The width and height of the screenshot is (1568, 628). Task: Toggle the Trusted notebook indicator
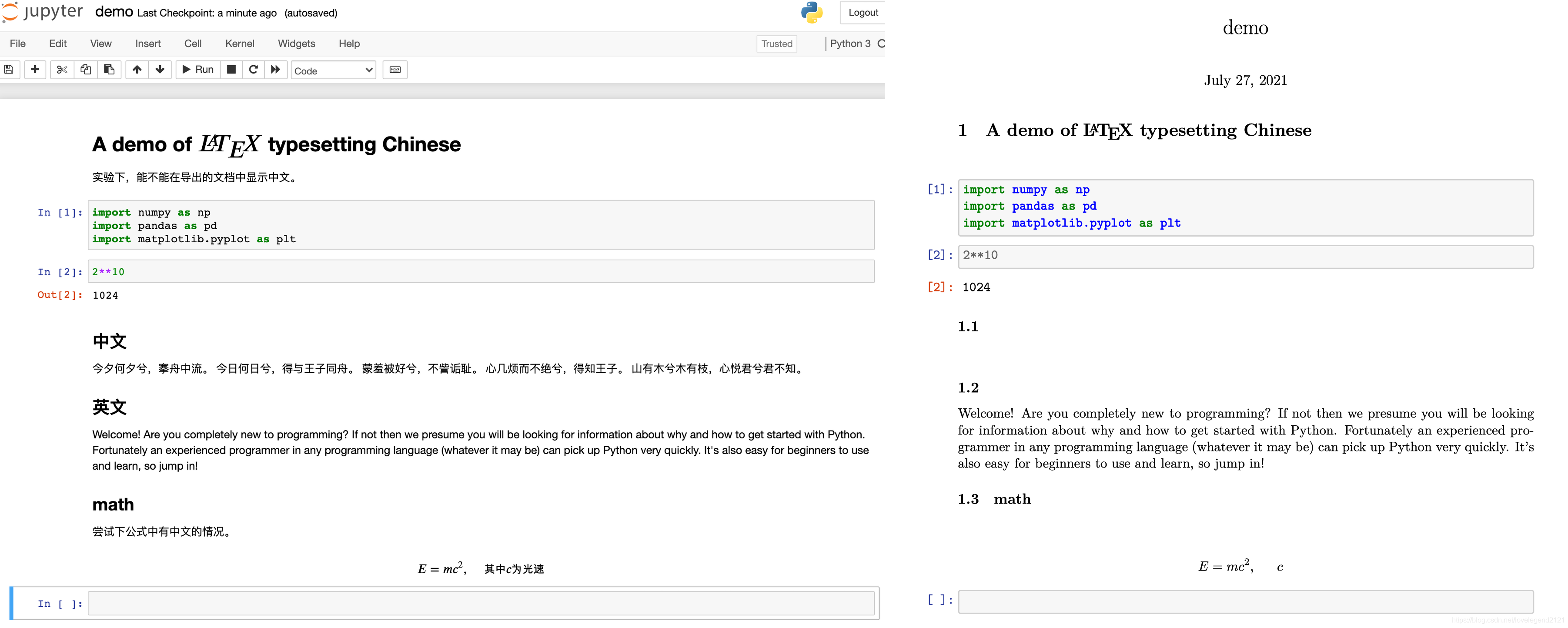point(777,44)
